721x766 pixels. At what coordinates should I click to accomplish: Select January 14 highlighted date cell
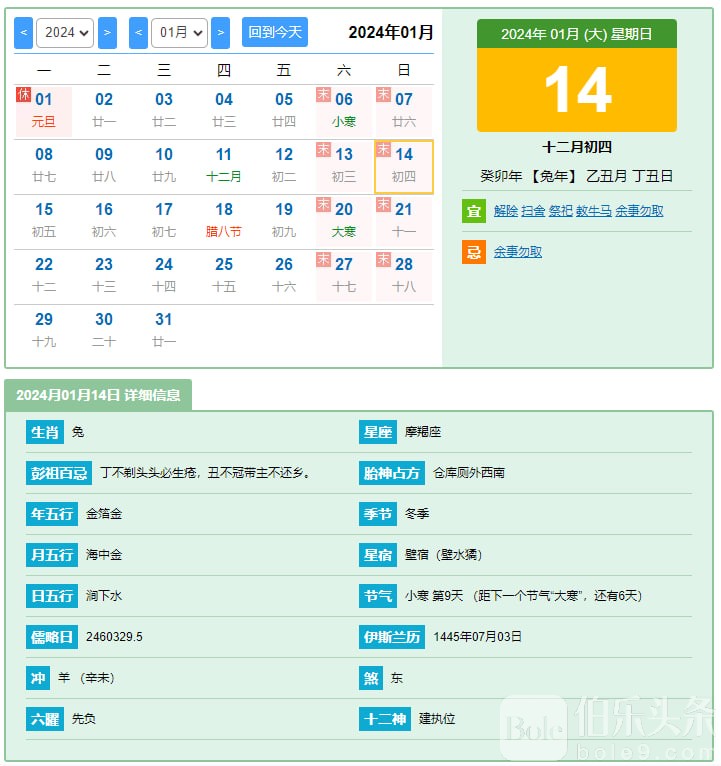(x=404, y=166)
